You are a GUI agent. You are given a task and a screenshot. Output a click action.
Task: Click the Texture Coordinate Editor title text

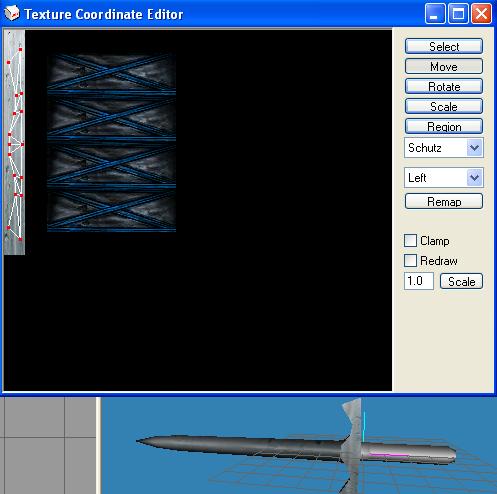tap(104, 14)
